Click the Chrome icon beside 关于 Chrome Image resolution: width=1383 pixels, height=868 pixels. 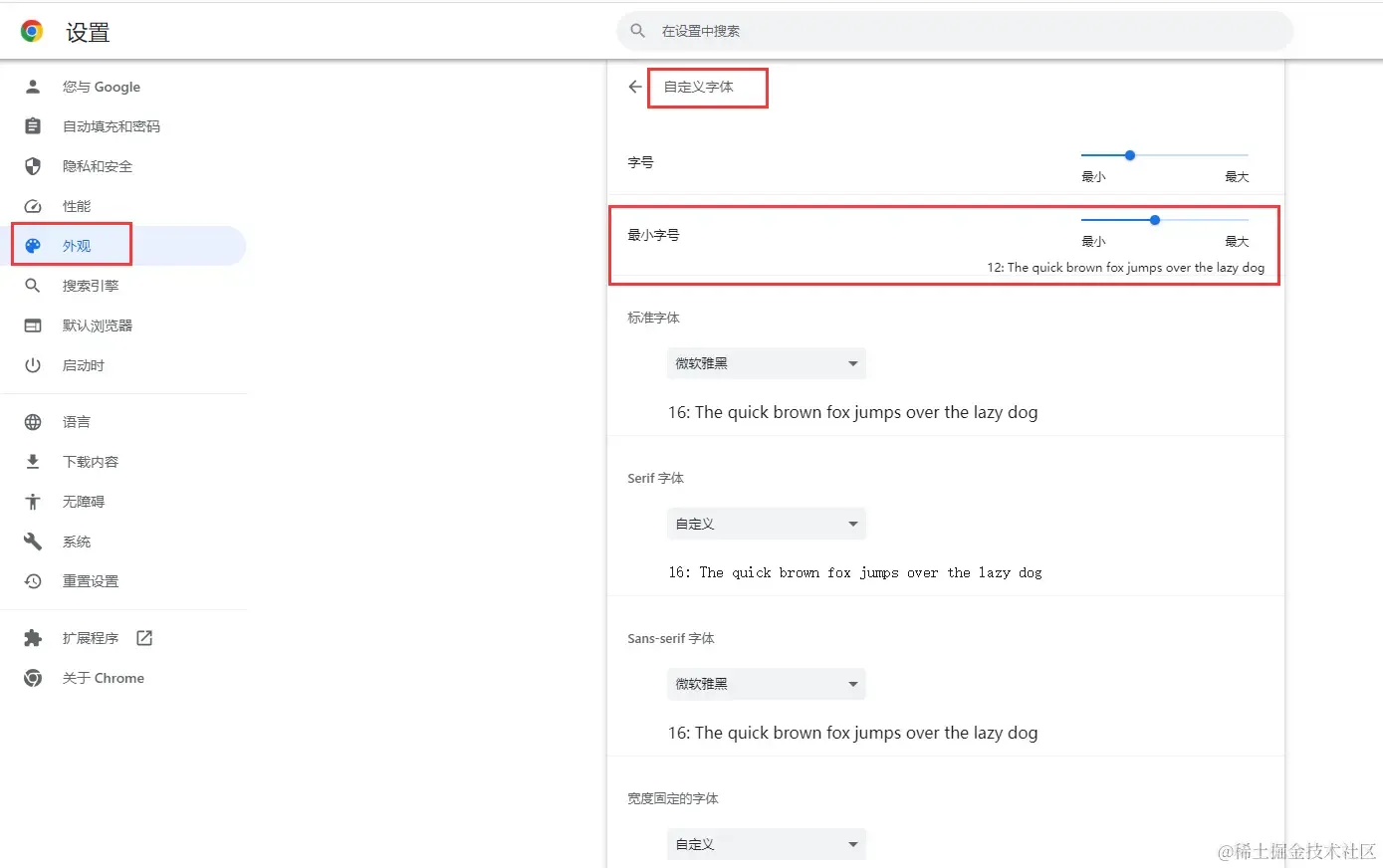pos(33,678)
